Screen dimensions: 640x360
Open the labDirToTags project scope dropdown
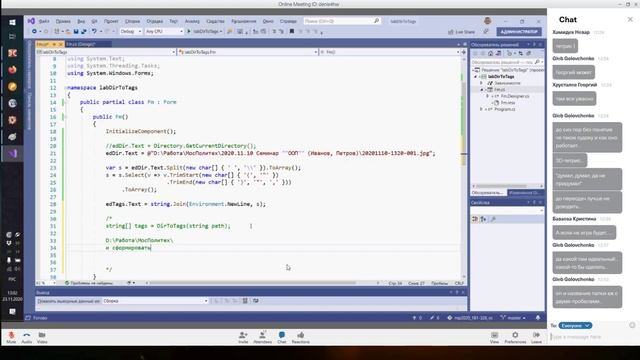pos(106,52)
